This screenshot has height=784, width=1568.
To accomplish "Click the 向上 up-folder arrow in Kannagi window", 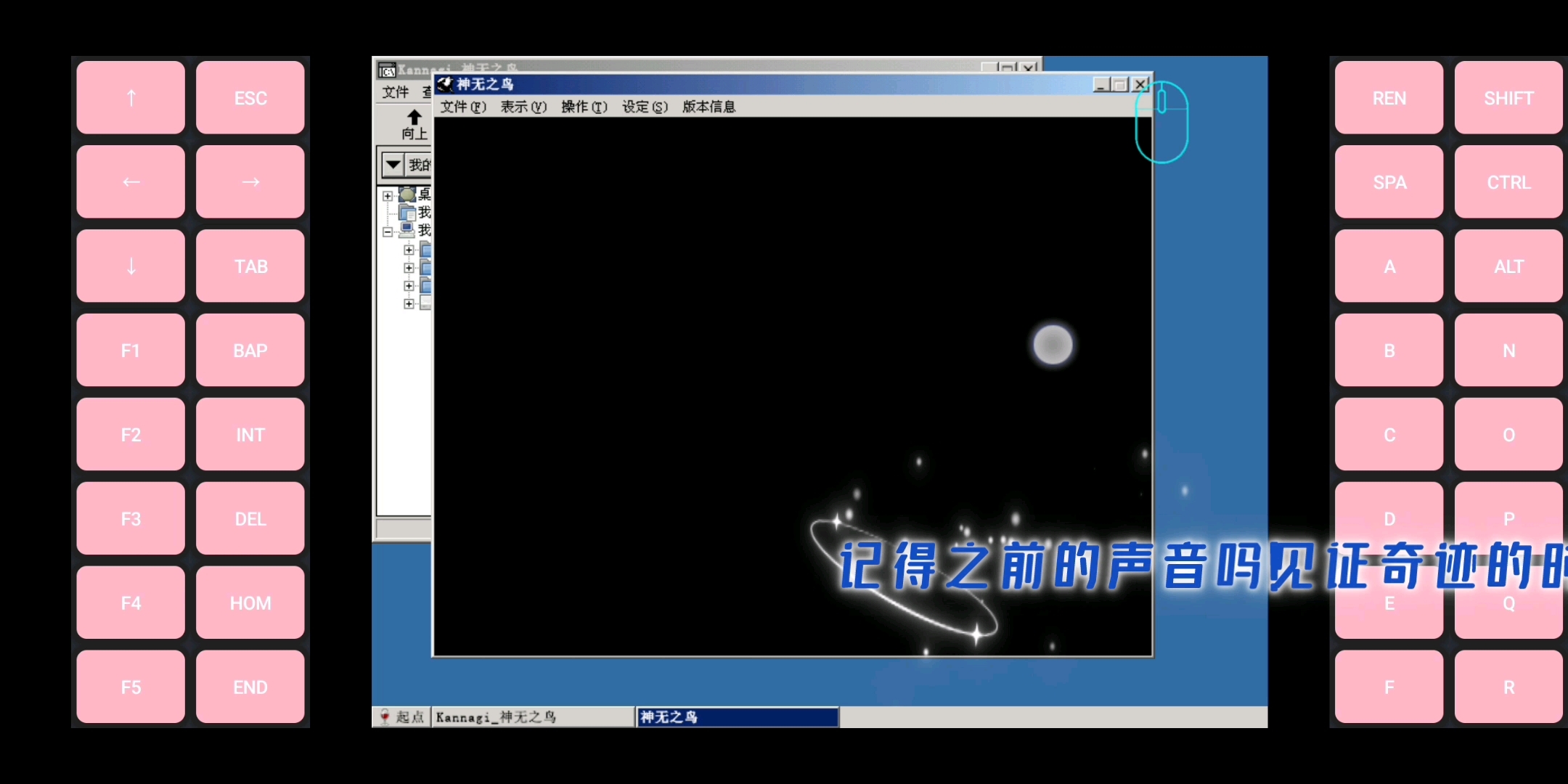I will [415, 124].
